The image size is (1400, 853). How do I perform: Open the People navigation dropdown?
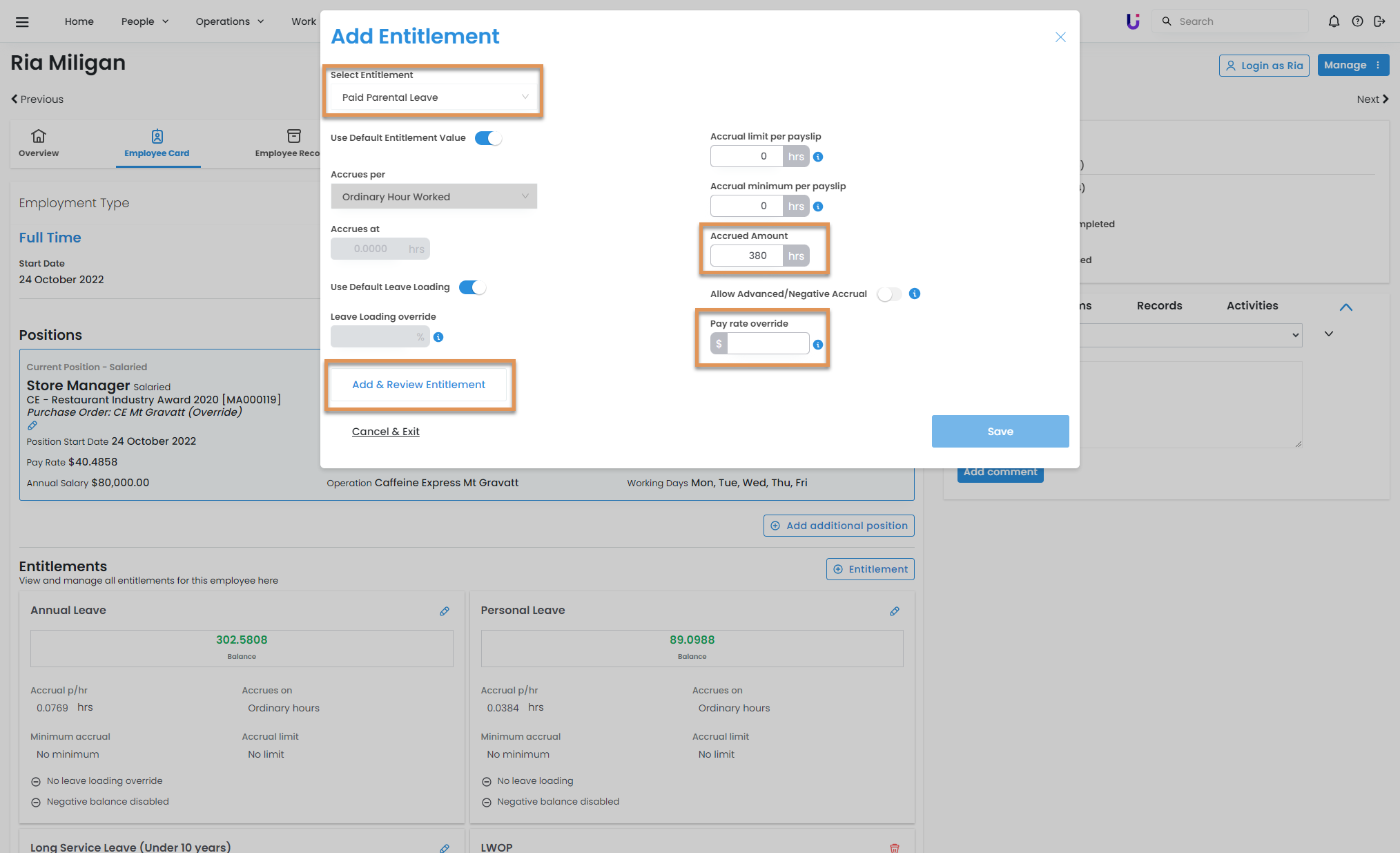[x=144, y=21]
